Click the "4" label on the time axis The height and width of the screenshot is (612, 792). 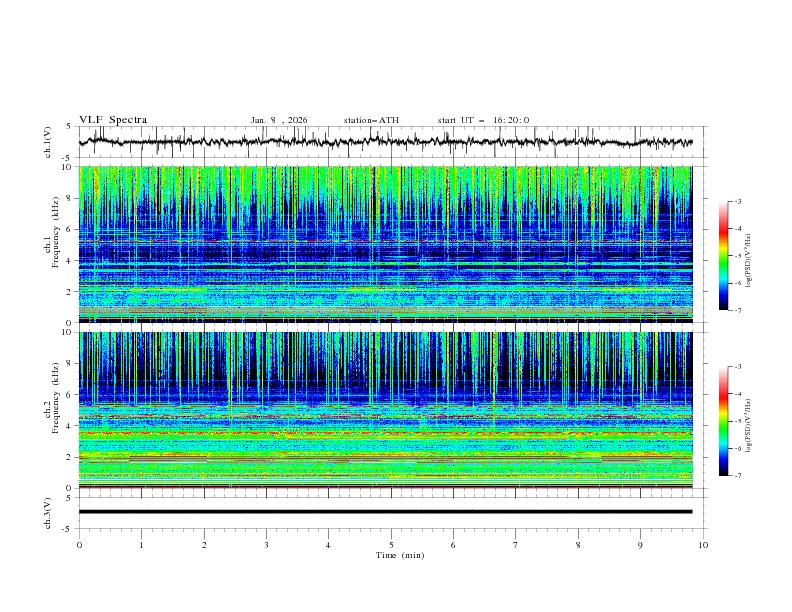[328, 545]
